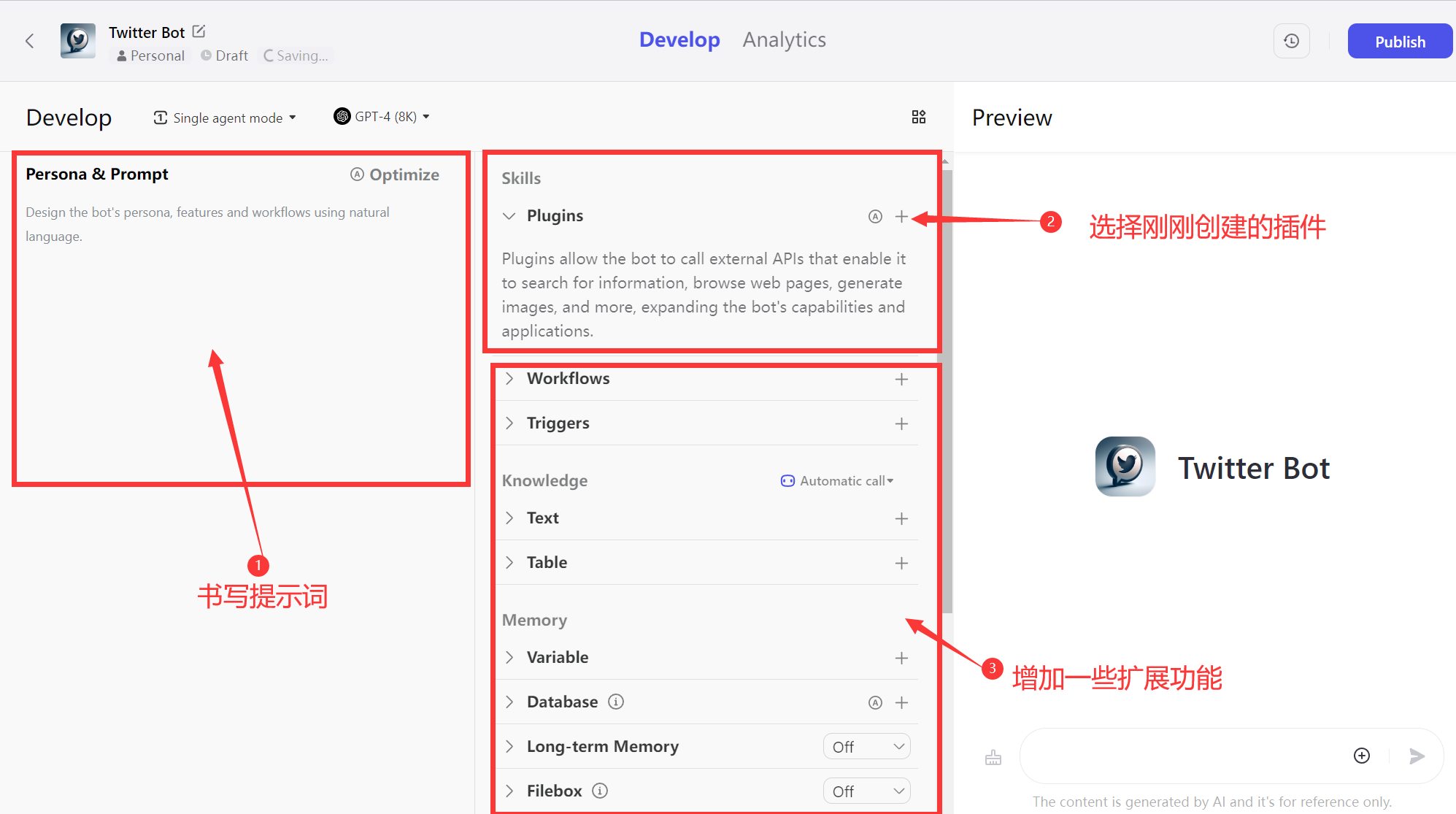The image size is (1456, 814).
Task: Open the Long-term Memory Off dropdown
Action: pyautogui.click(x=866, y=747)
